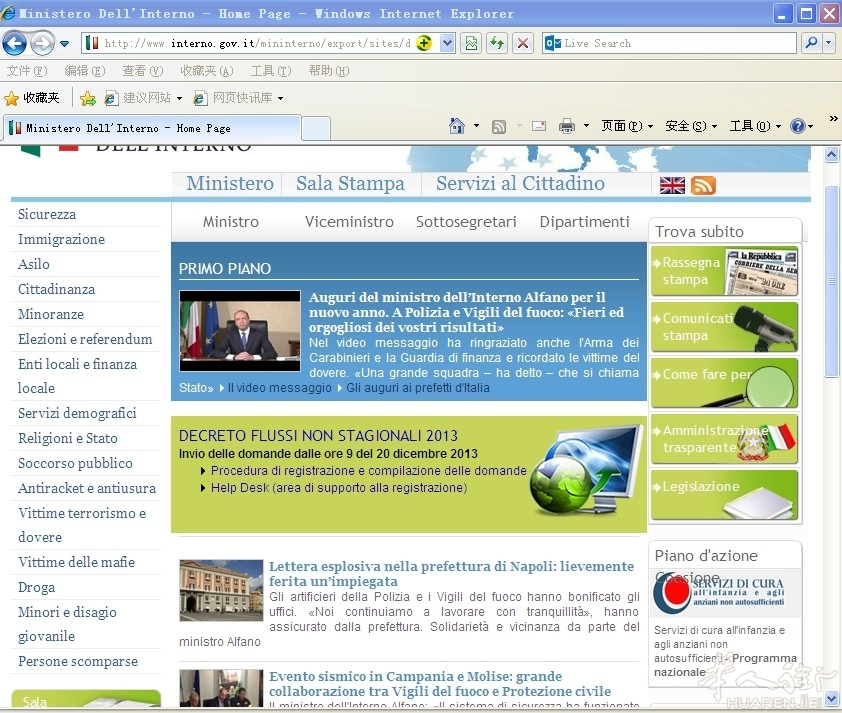Expand the 页面(P) command bar menu
This screenshot has width=842, height=713.
pyautogui.click(x=627, y=126)
